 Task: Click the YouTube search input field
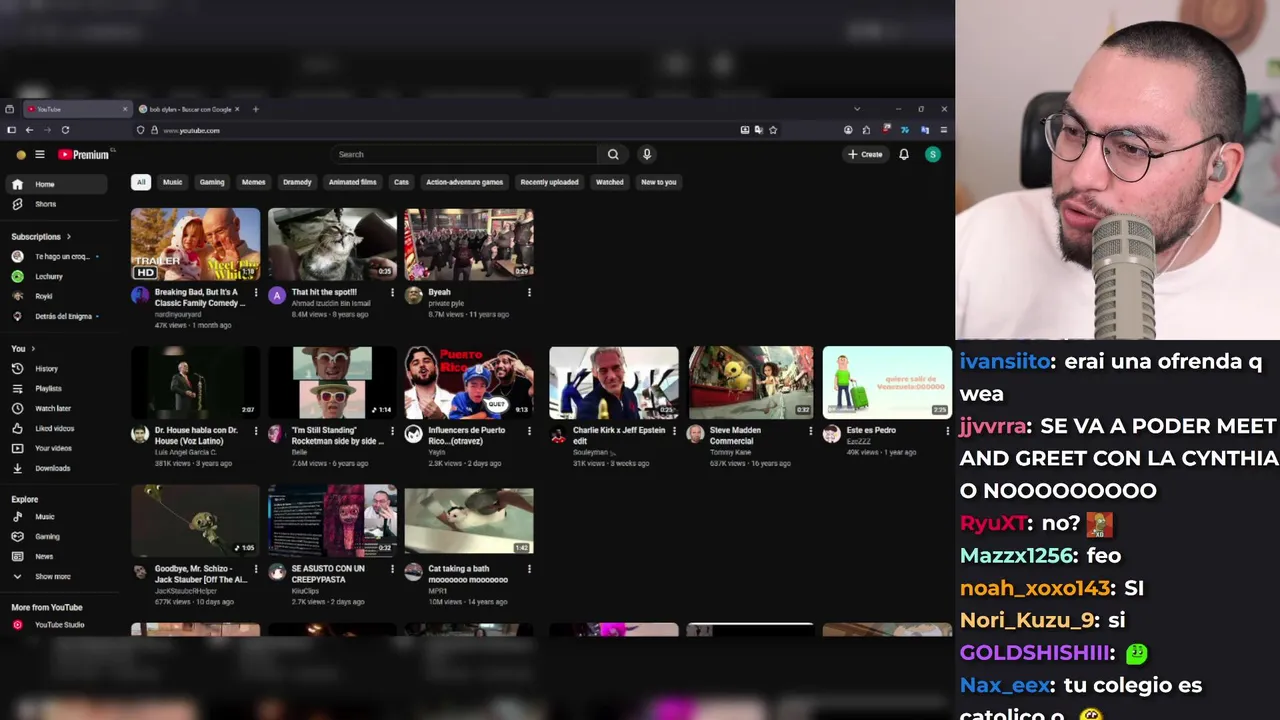pyautogui.click(x=465, y=154)
